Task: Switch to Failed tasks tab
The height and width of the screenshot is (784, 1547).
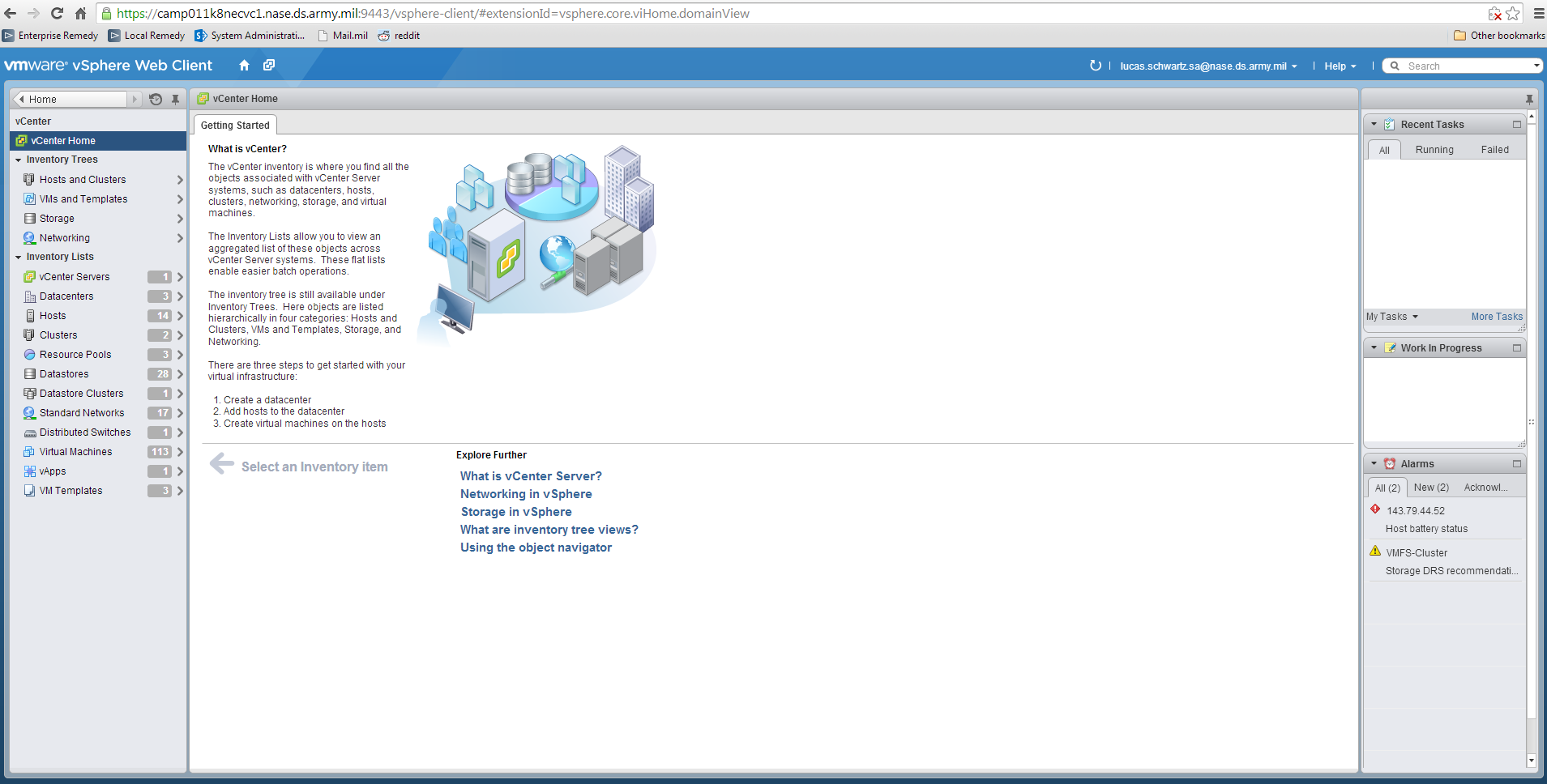Action: (1494, 150)
